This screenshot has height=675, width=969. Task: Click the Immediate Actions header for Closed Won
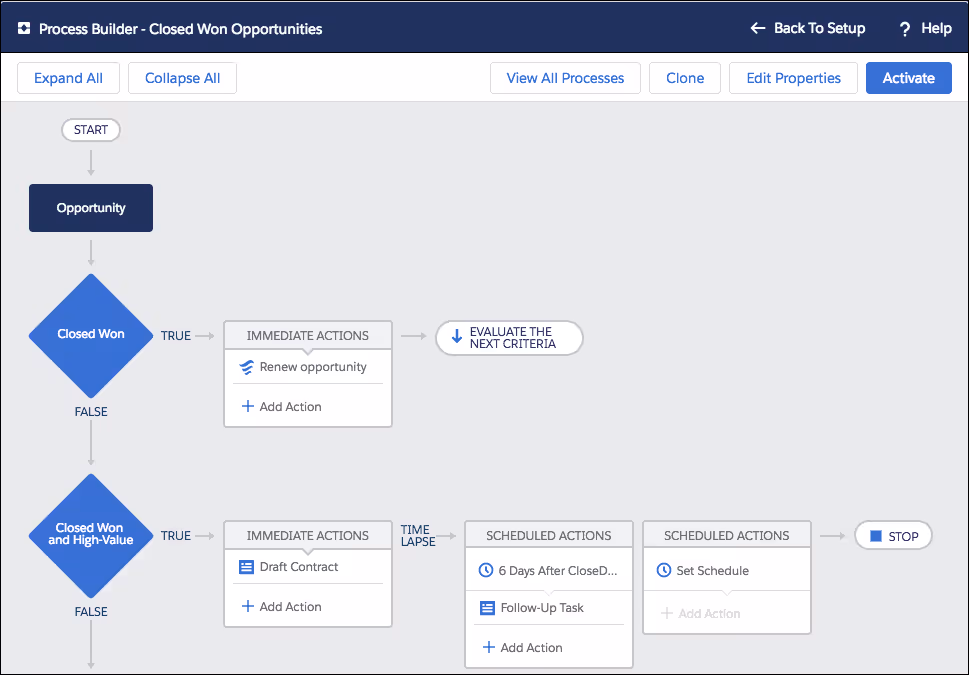308,336
